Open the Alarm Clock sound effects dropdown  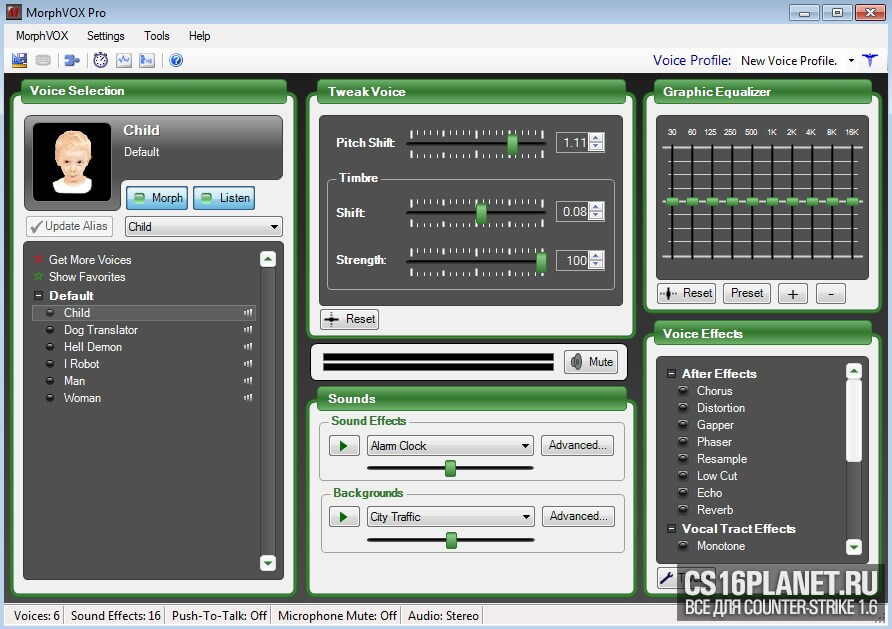(x=525, y=446)
